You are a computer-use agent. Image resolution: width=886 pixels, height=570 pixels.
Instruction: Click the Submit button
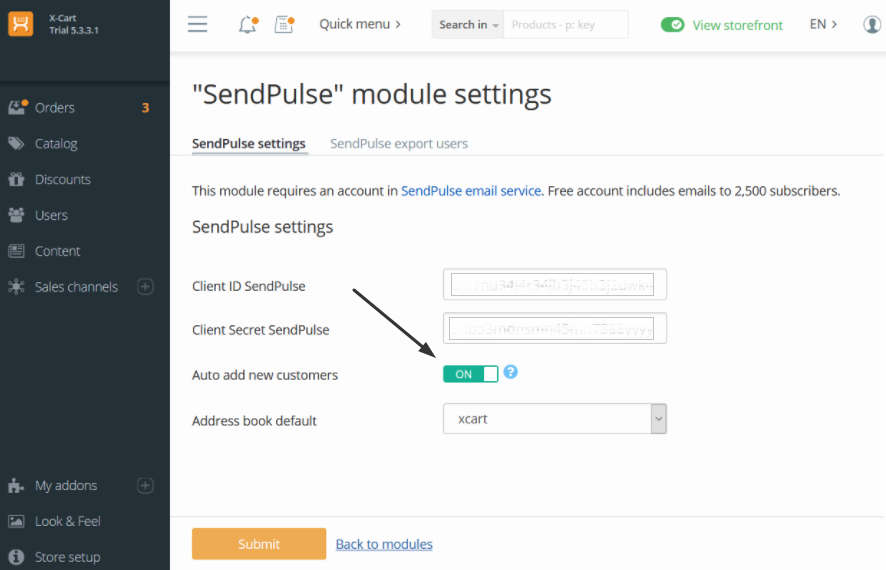pyautogui.click(x=259, y=544)
